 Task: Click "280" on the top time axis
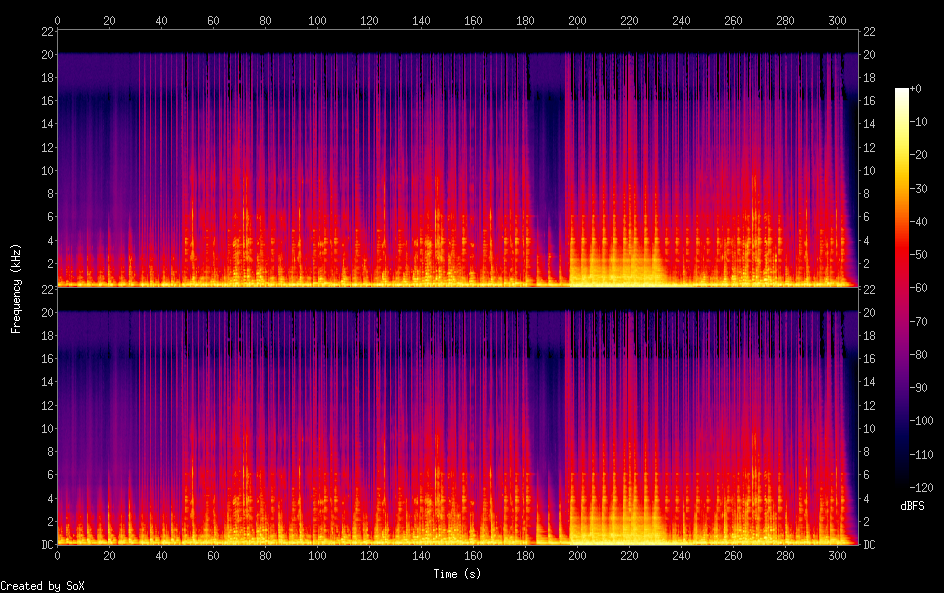[x=785, y=21]
